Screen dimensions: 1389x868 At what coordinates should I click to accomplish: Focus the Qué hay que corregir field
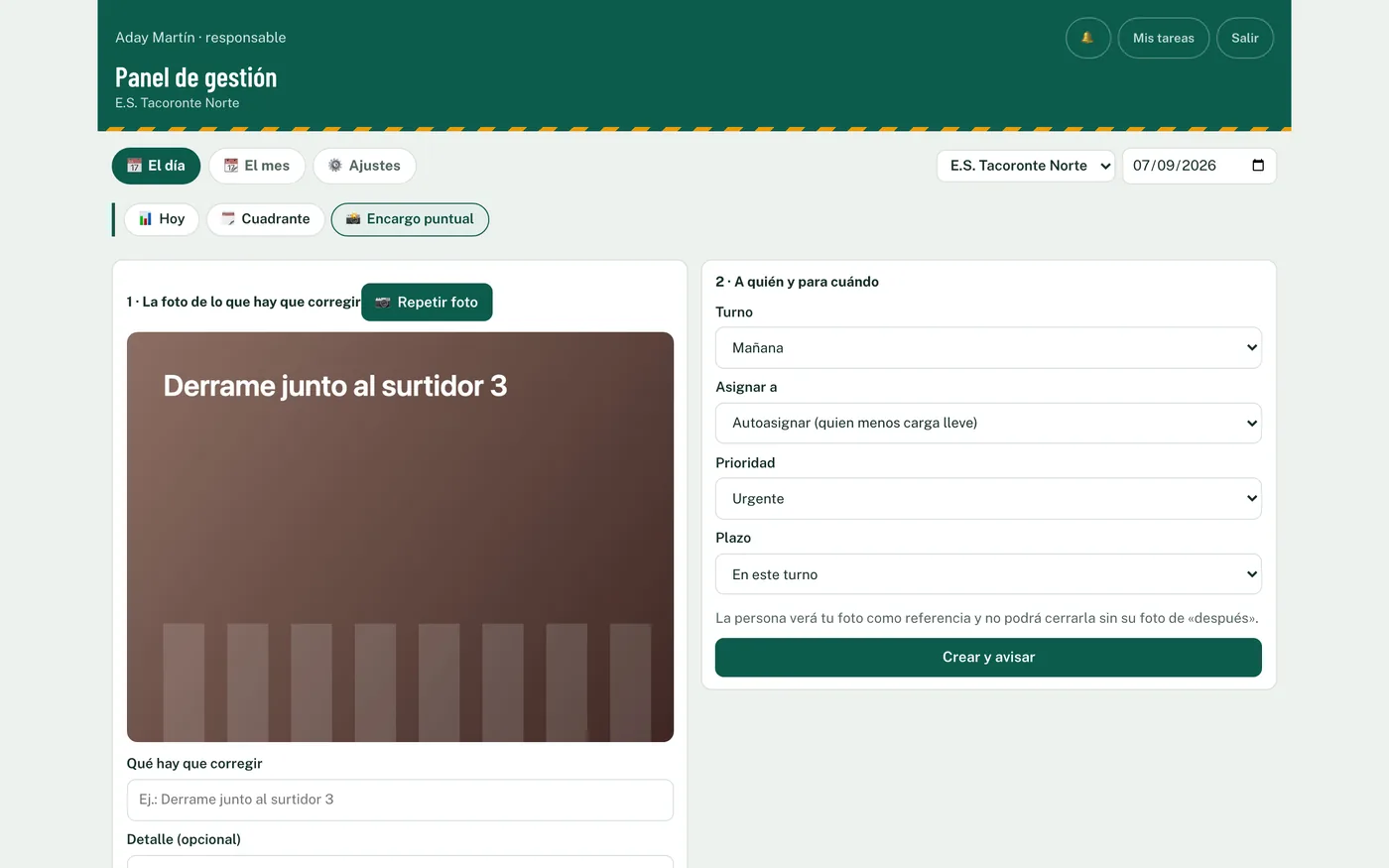pos(400,800)
